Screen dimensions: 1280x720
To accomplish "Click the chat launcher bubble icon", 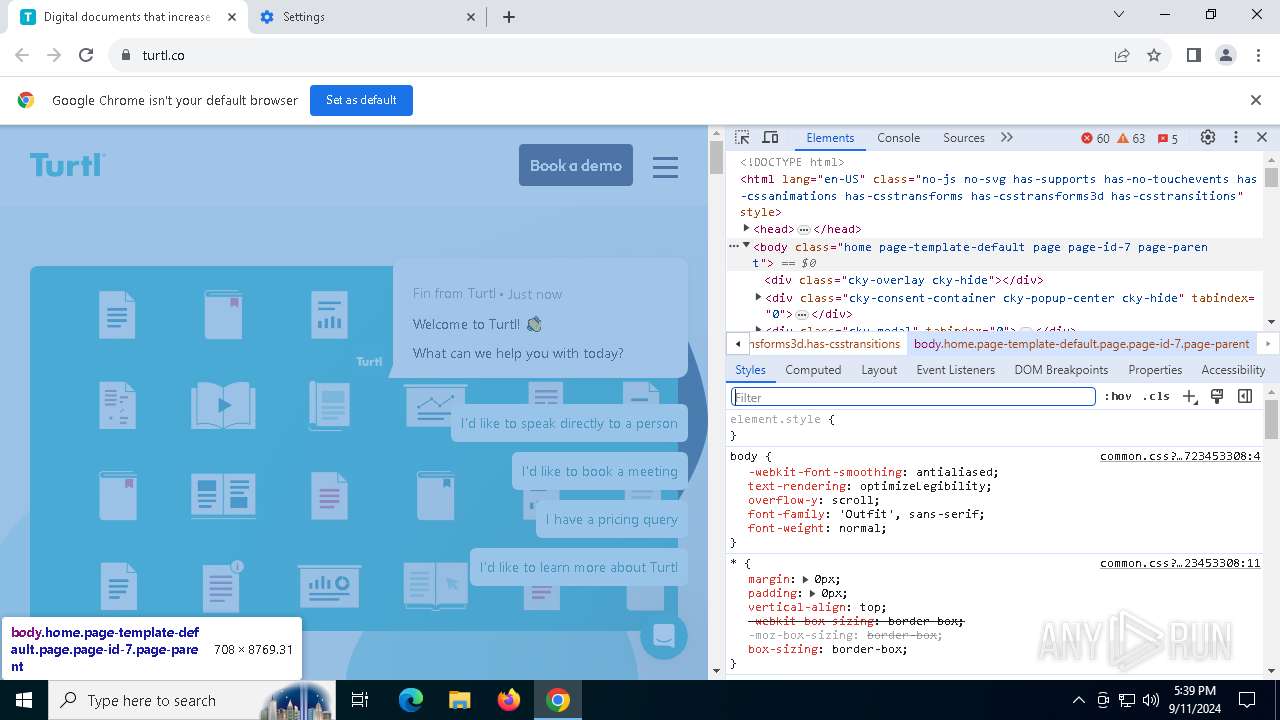I will pos(664,635).
